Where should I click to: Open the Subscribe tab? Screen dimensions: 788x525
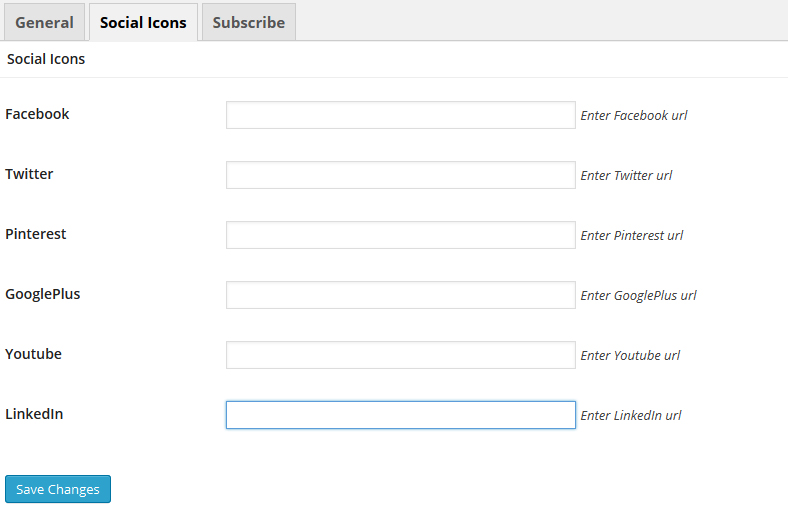pos(249,22)
